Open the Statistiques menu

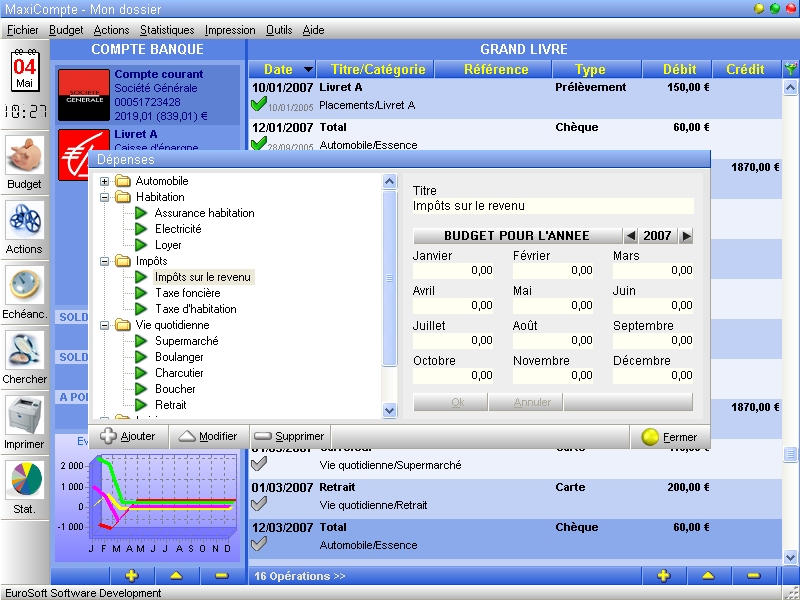[x=167, y=30]
